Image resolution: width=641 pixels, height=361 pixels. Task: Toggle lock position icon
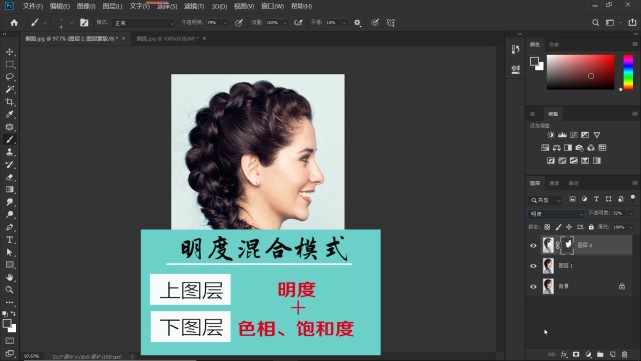pyautogui.click(x=569, y=227)
